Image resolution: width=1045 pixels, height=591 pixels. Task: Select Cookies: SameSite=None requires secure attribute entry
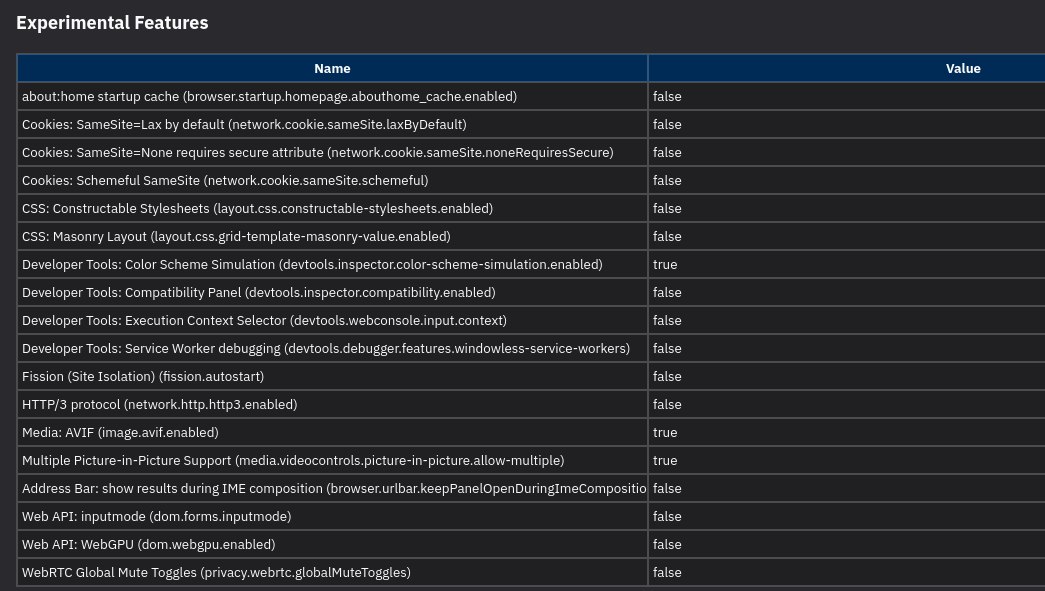click(x=318, y=153)
